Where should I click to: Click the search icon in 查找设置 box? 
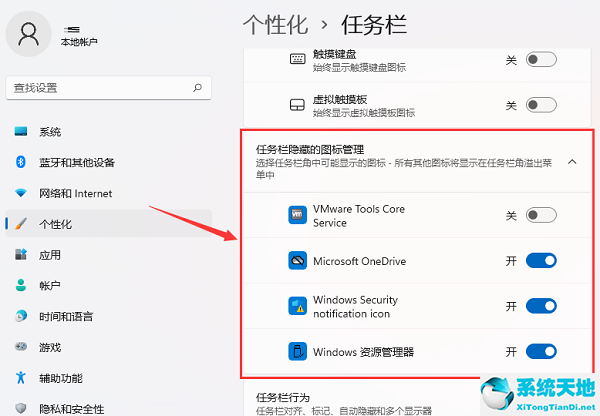click(191, 88)
